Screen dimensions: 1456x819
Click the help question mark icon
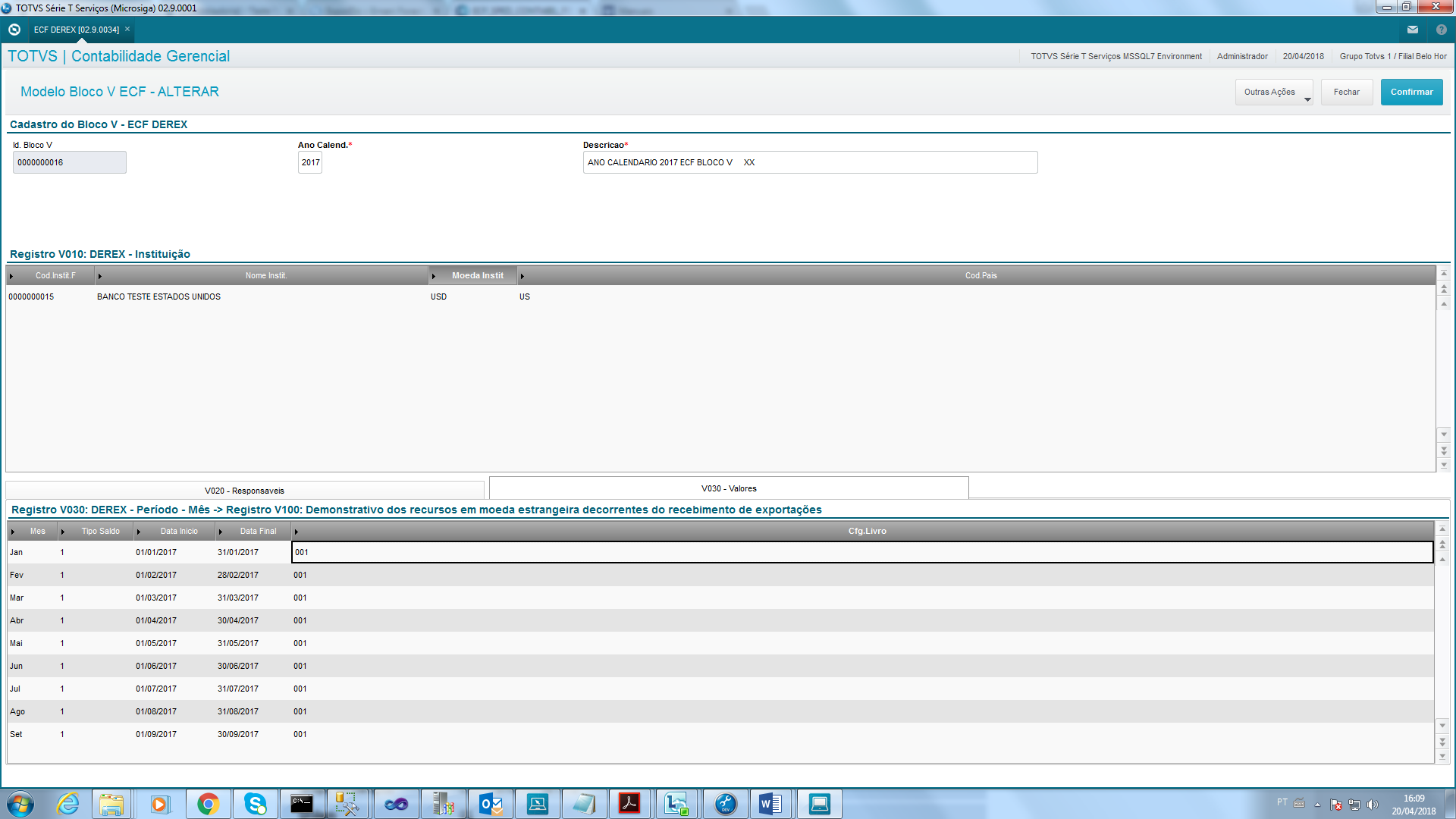(x=1441, y=30)
